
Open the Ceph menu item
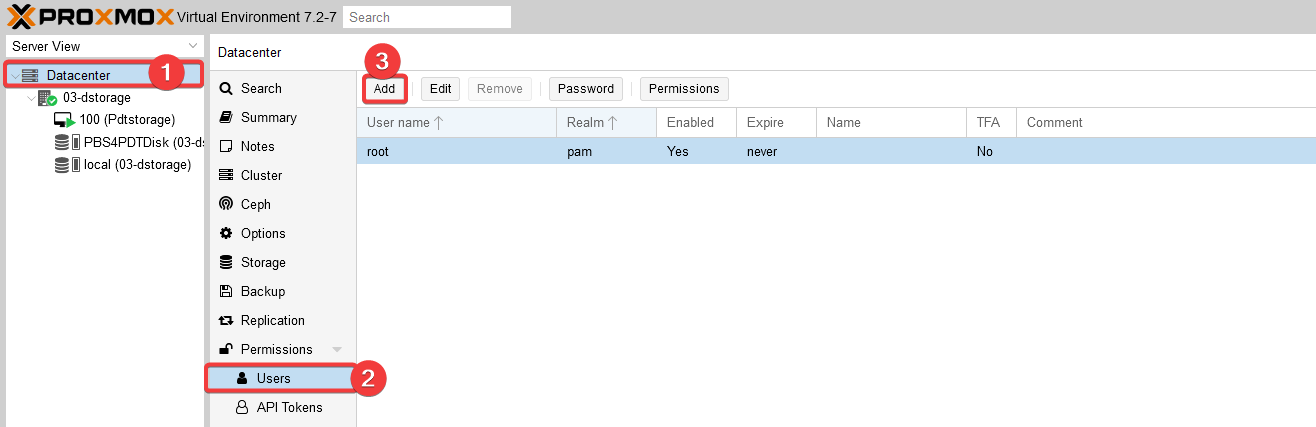283,205
